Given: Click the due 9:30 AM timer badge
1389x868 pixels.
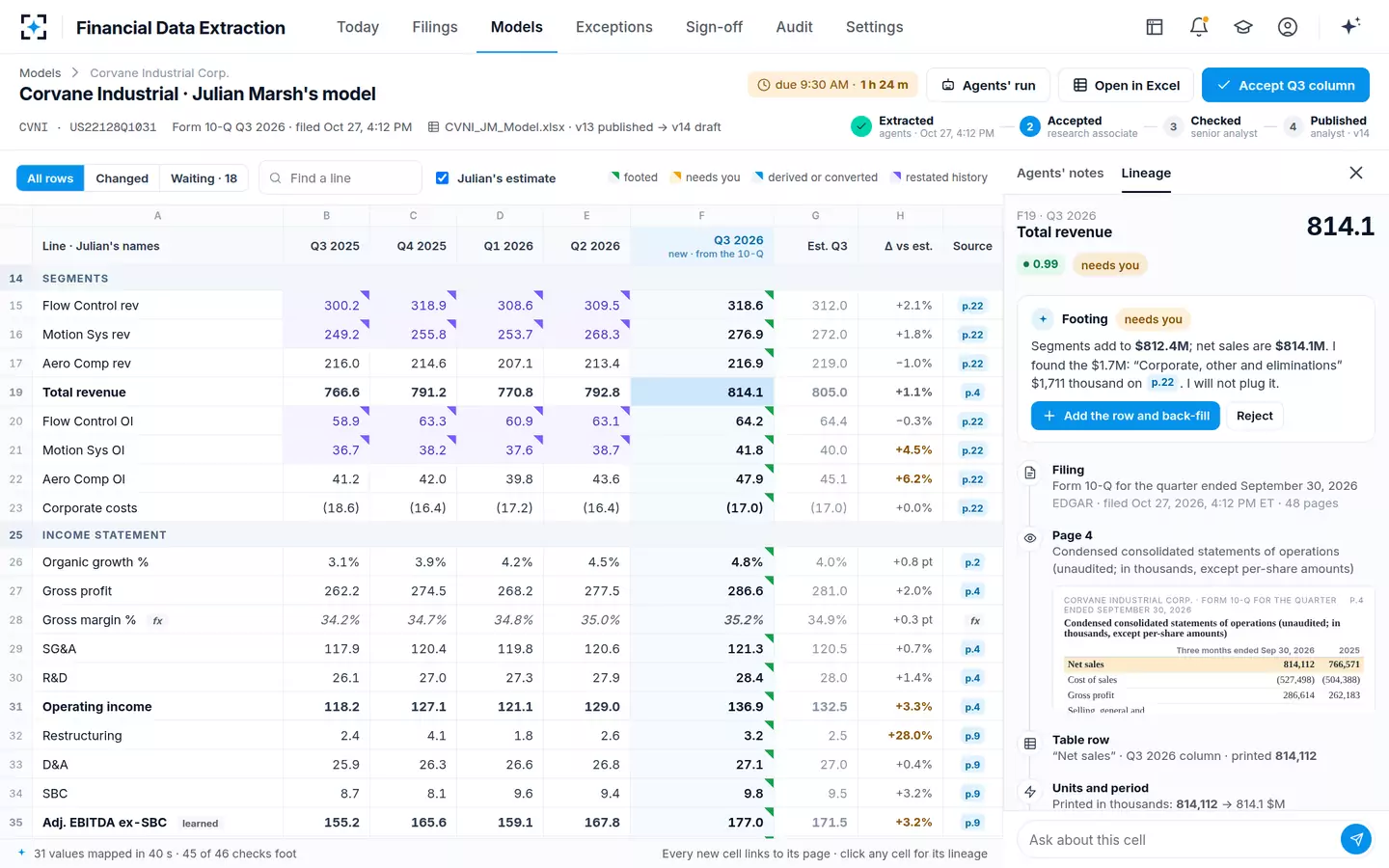Looking at the screenshot, I should tap(832, 85).
